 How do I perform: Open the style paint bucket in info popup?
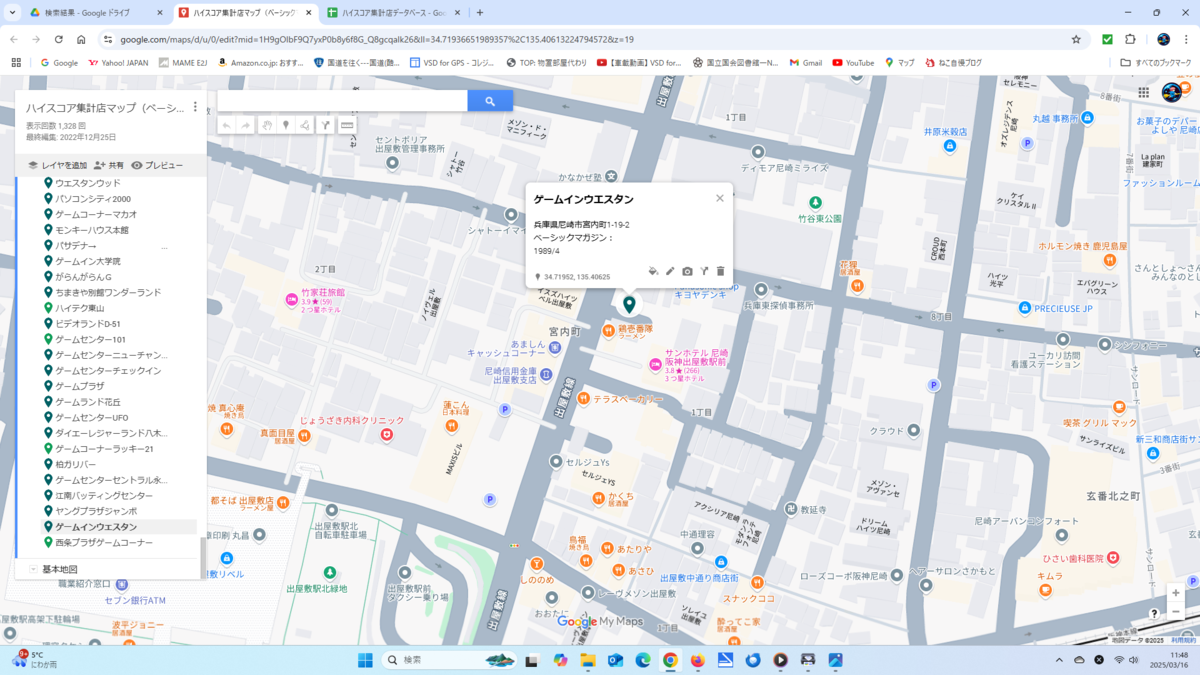click(x=653, y=271)
